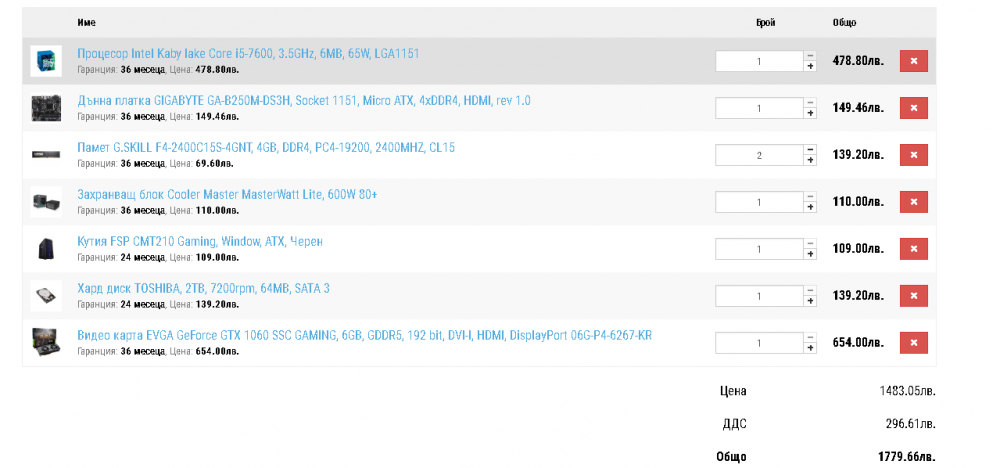
Task: Remove TOSHIBA hard disk with red X
Action: [913, 296]
